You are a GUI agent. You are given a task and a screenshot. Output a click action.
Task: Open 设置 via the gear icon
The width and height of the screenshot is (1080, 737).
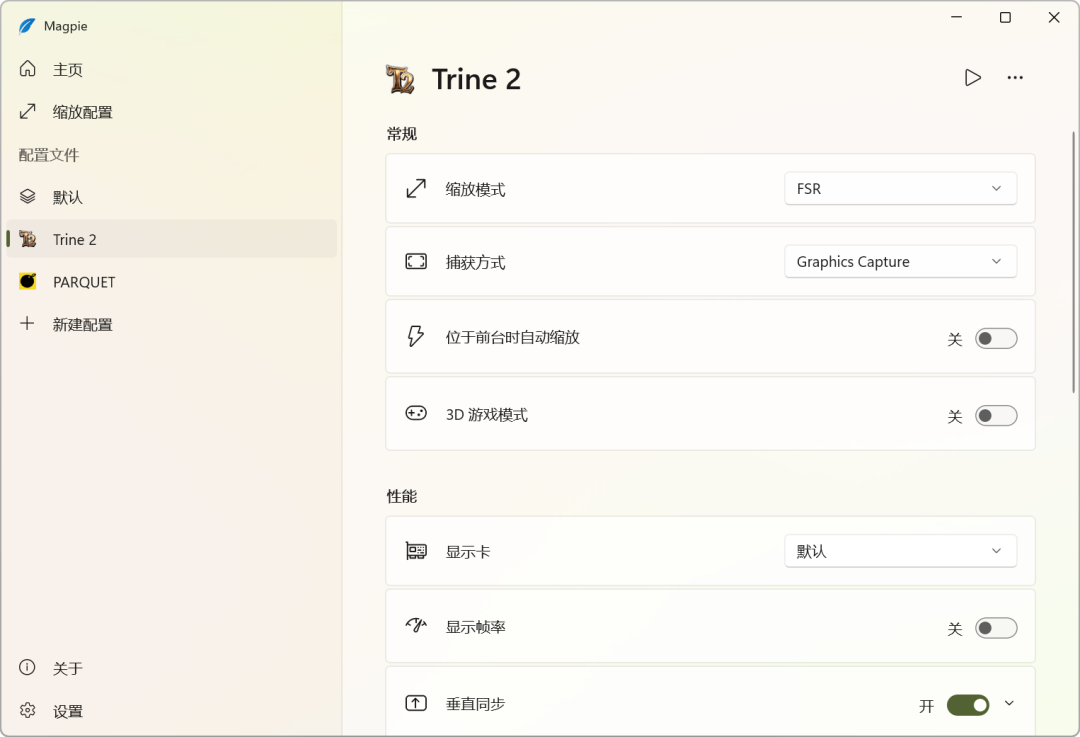point(28,711)
